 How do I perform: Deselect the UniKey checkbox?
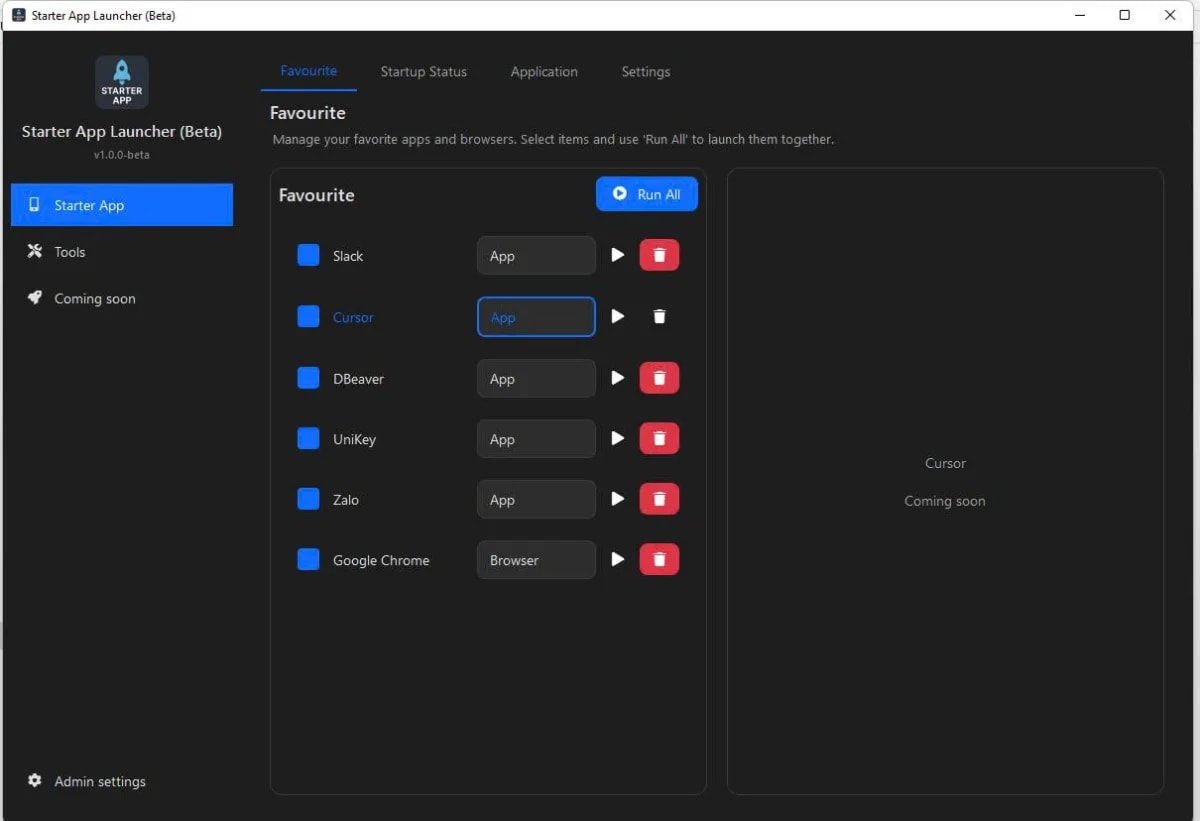pyautogui.click(x=308, y=438)
